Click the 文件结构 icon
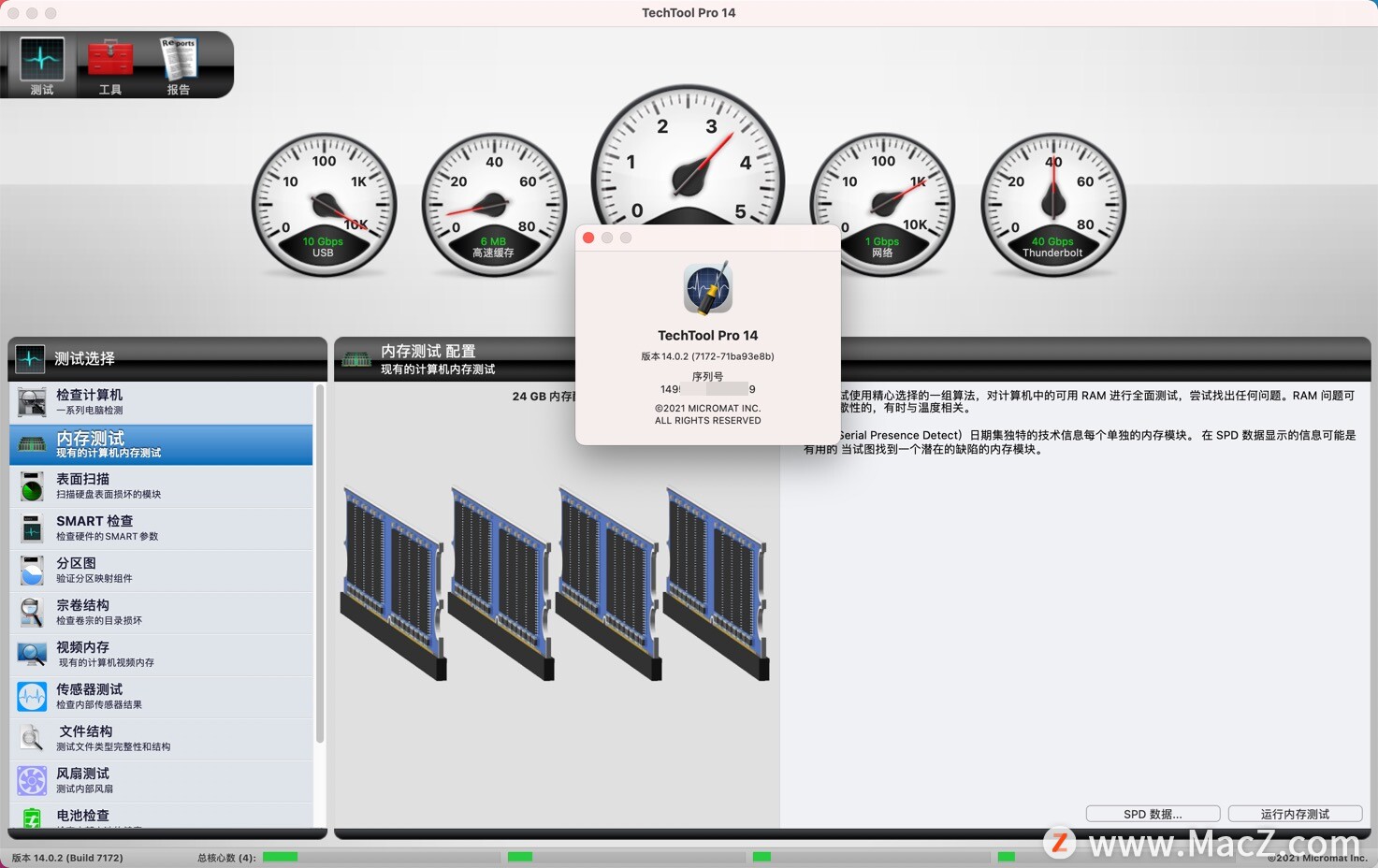The width and height of the screenshot is (1378, 868). click(32, 739)
